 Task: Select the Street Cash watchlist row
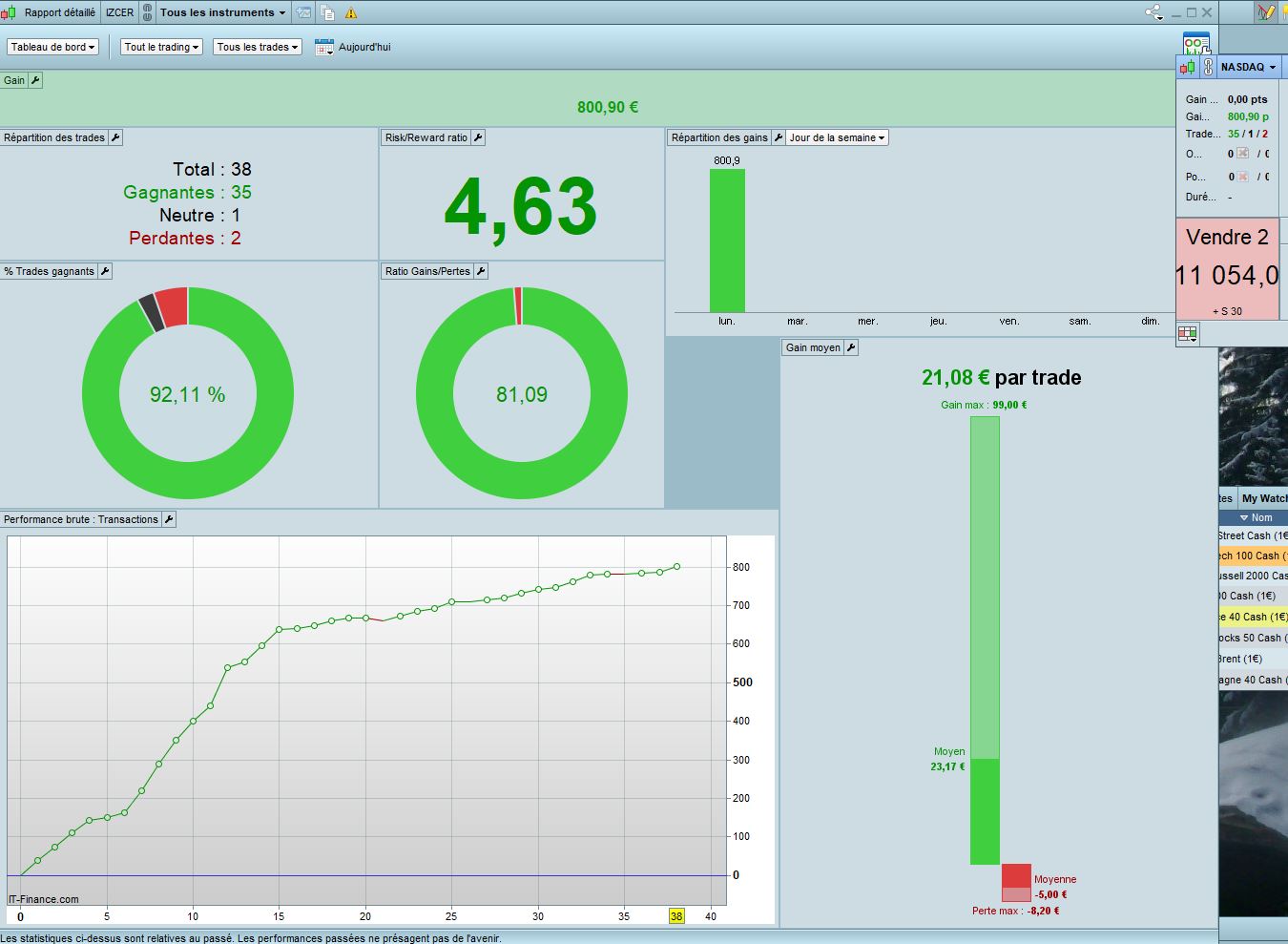tap(1254, 535)
